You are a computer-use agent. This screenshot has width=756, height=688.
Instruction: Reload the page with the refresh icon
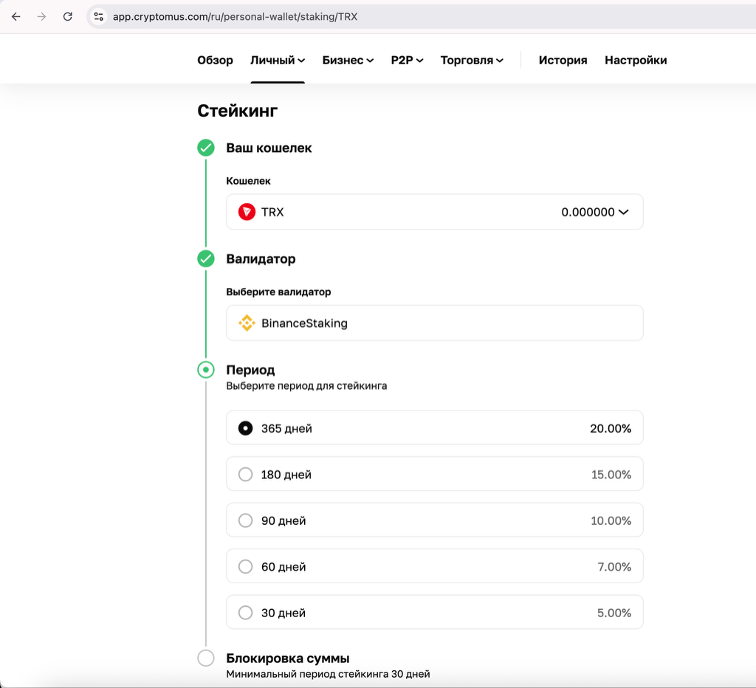pos(68,16)
